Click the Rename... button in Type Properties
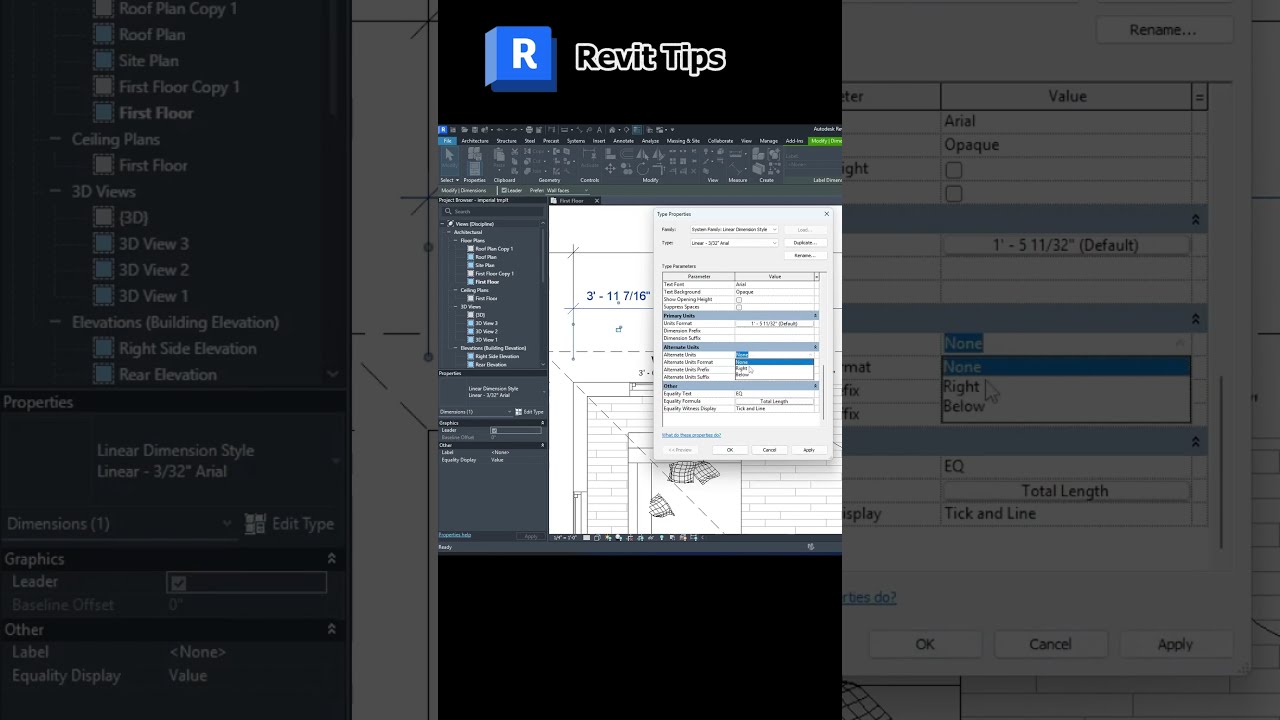 [x=806, y=255]
